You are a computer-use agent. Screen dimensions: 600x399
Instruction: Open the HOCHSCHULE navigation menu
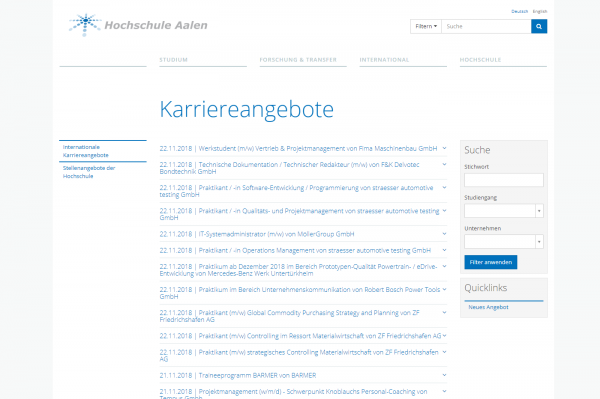click(x=480, y=60)
